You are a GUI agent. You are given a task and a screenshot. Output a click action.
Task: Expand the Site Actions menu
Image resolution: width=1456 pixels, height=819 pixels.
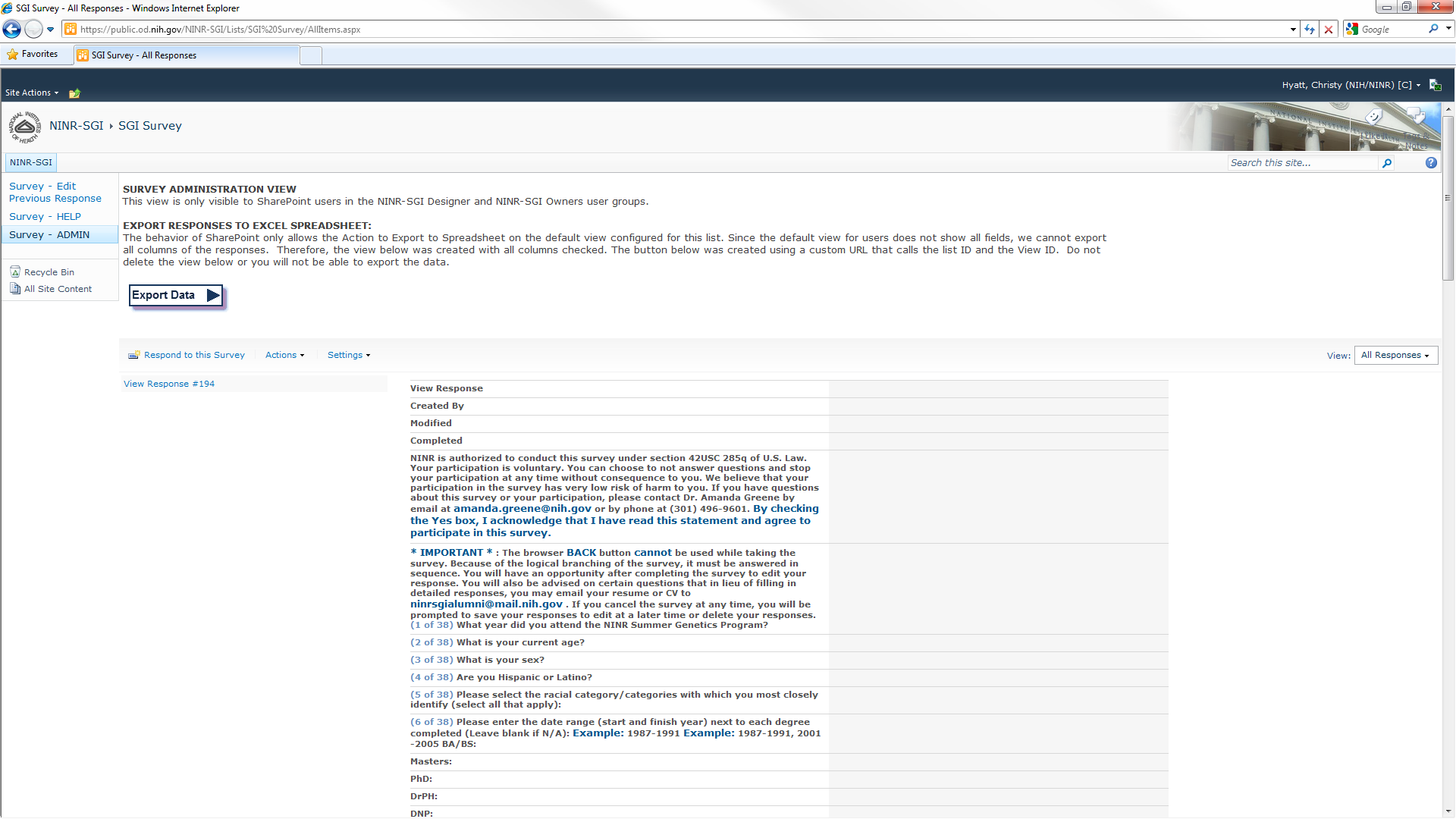tap(31, 93)
